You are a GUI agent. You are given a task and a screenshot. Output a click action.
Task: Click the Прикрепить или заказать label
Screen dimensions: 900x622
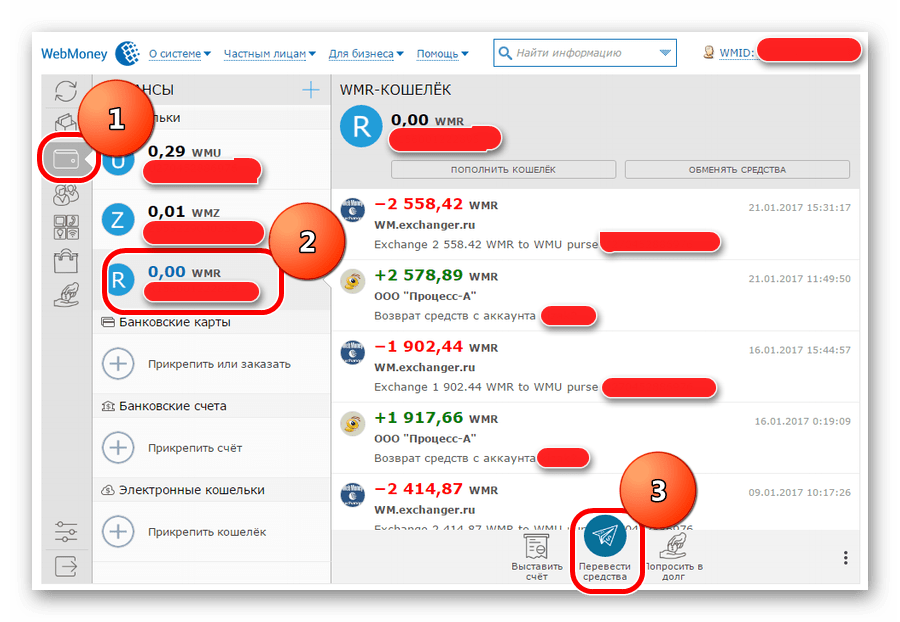click(x=219, y=364)
